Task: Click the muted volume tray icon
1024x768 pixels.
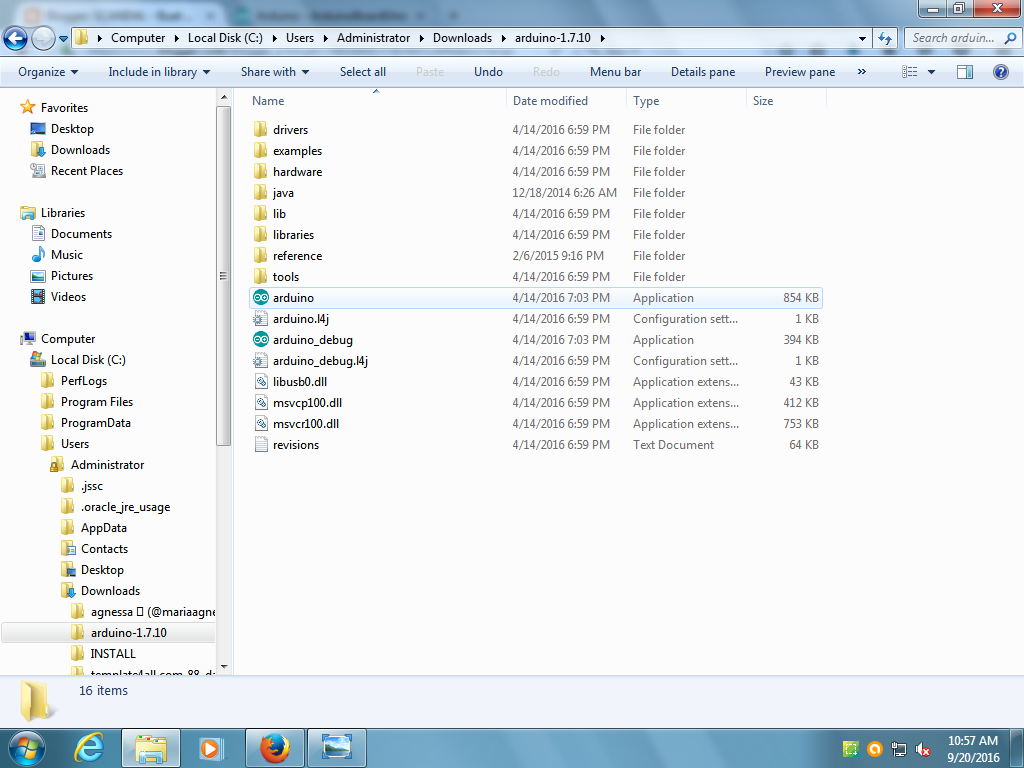Action: 923,749
